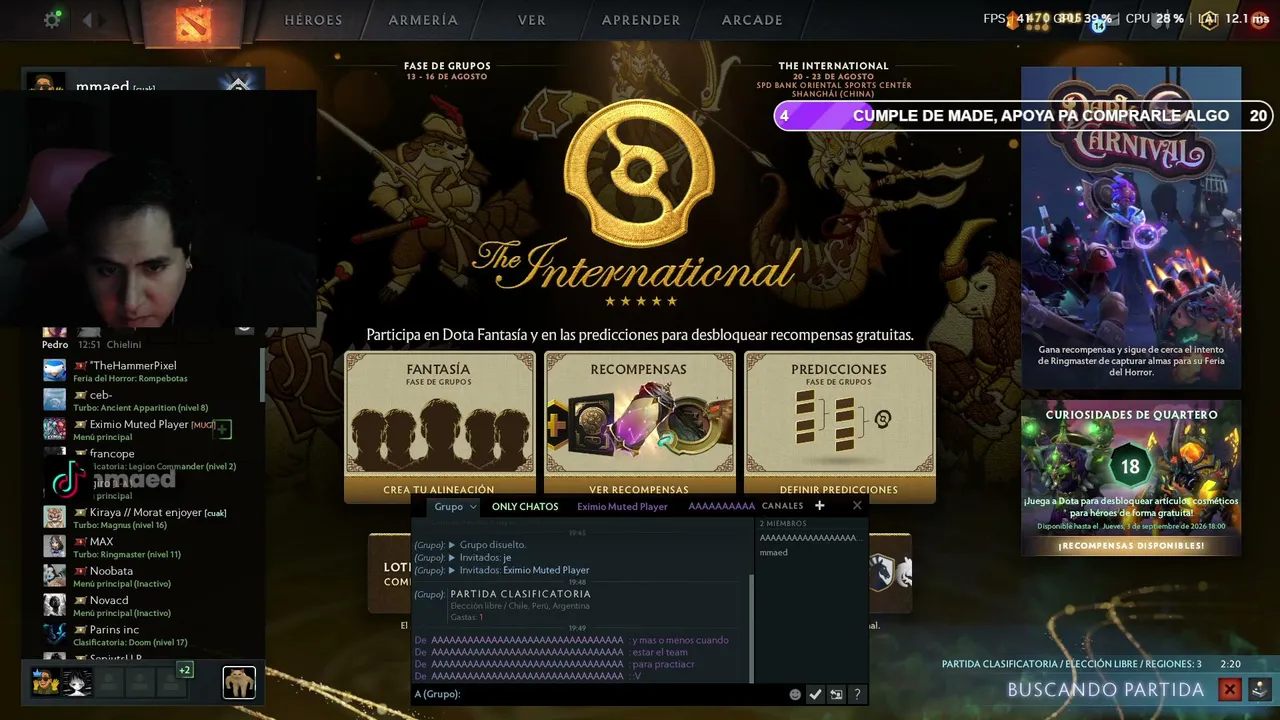Open the emoticon picker in chat

[x=795, y=694]
